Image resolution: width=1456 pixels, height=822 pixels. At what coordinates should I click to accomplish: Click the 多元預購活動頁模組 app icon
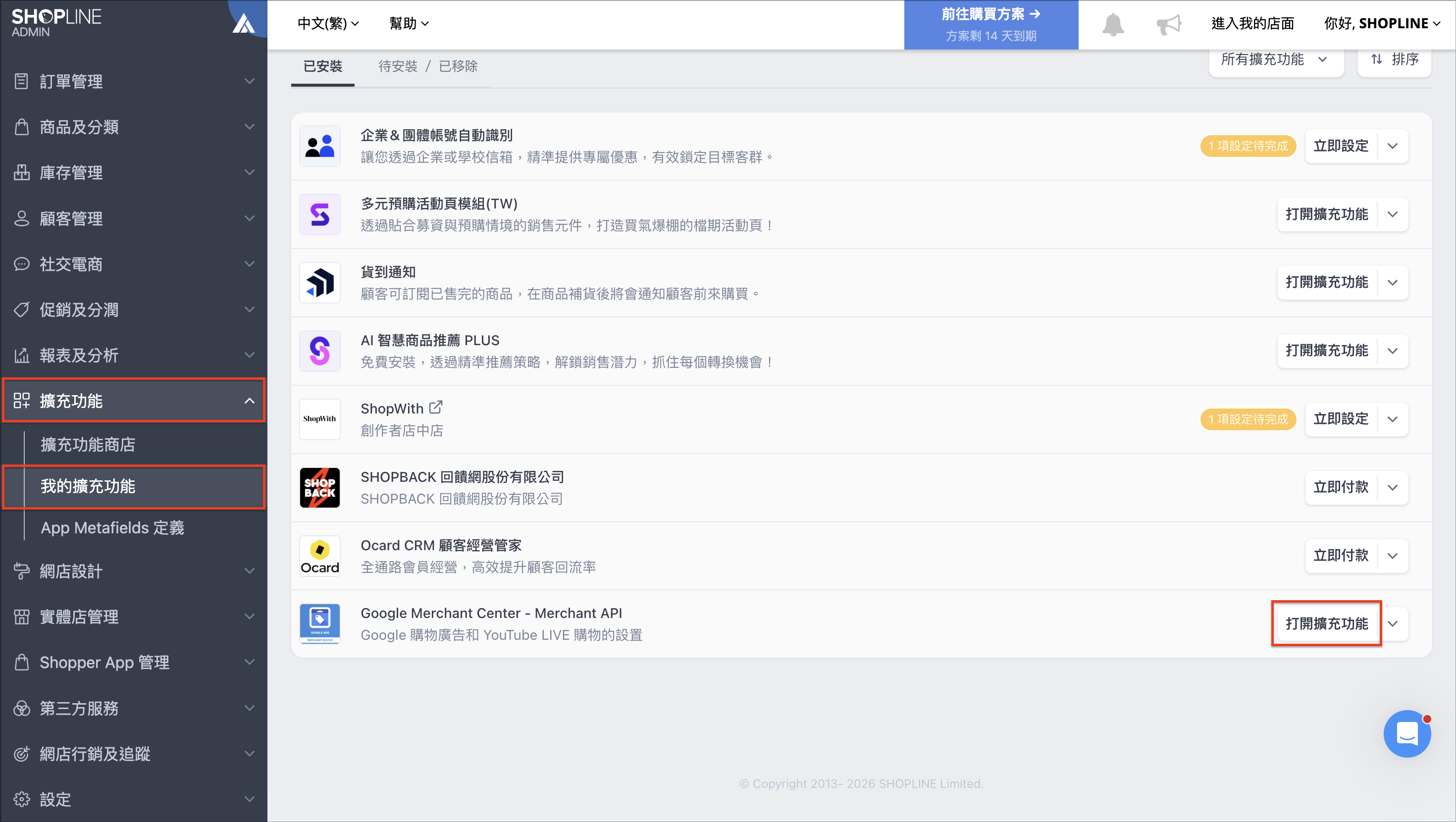[x=320, y=214]
